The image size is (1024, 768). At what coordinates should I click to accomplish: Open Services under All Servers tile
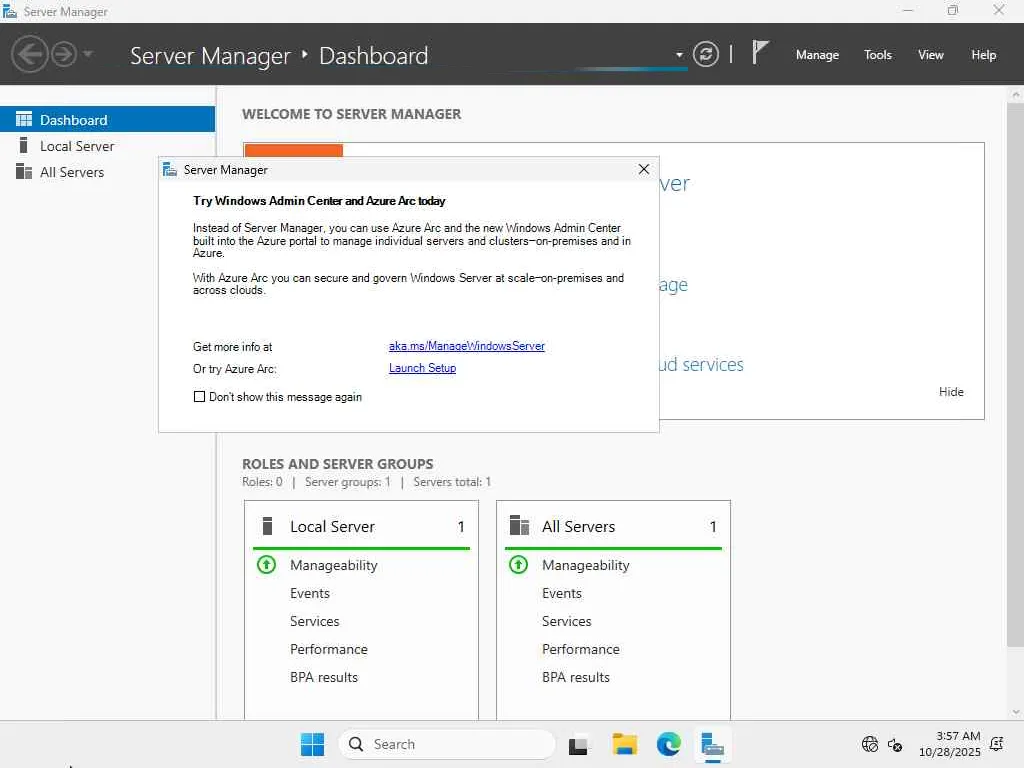coord(566,621)
